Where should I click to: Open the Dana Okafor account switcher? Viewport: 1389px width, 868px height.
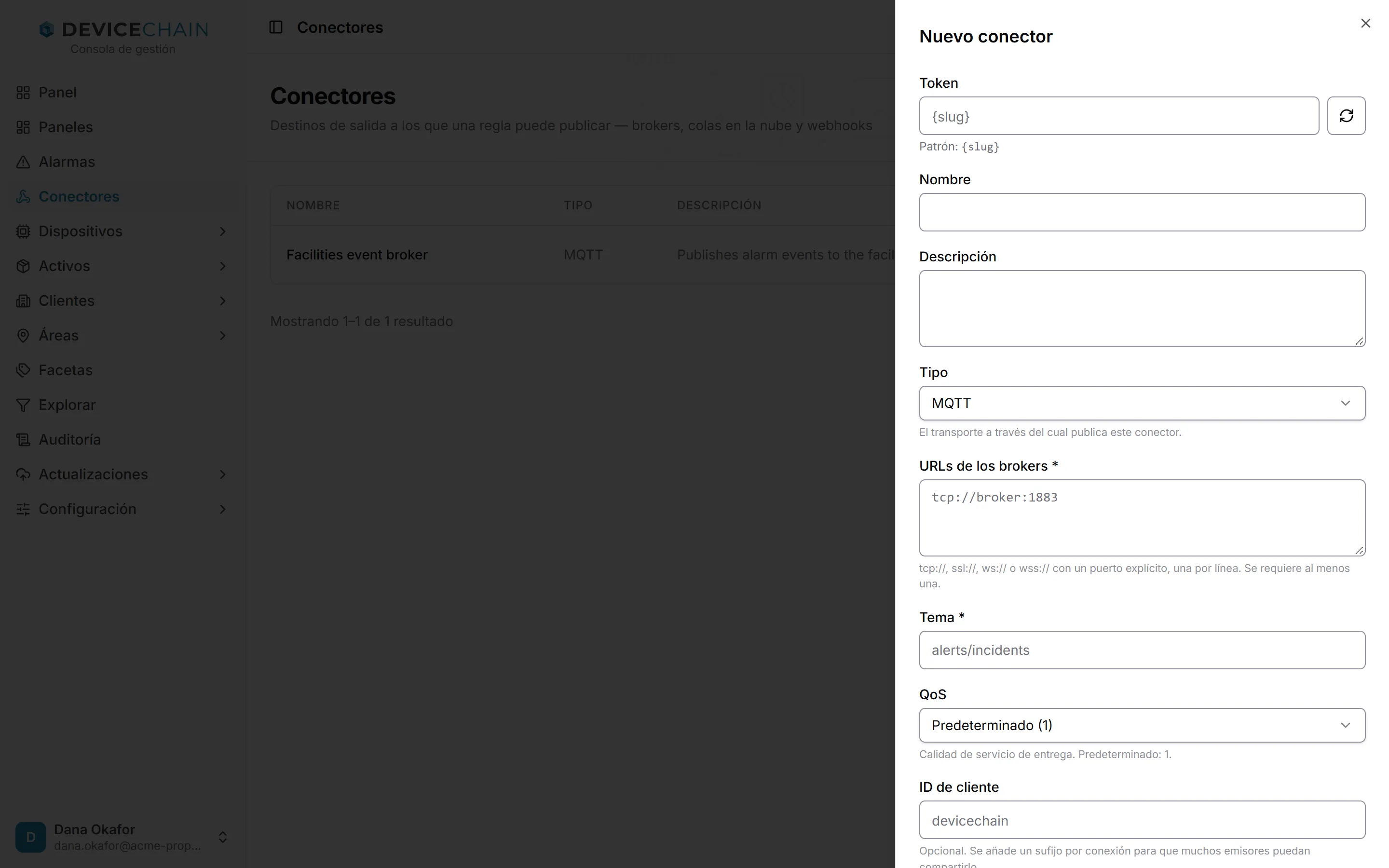click(x=122, y=837)
